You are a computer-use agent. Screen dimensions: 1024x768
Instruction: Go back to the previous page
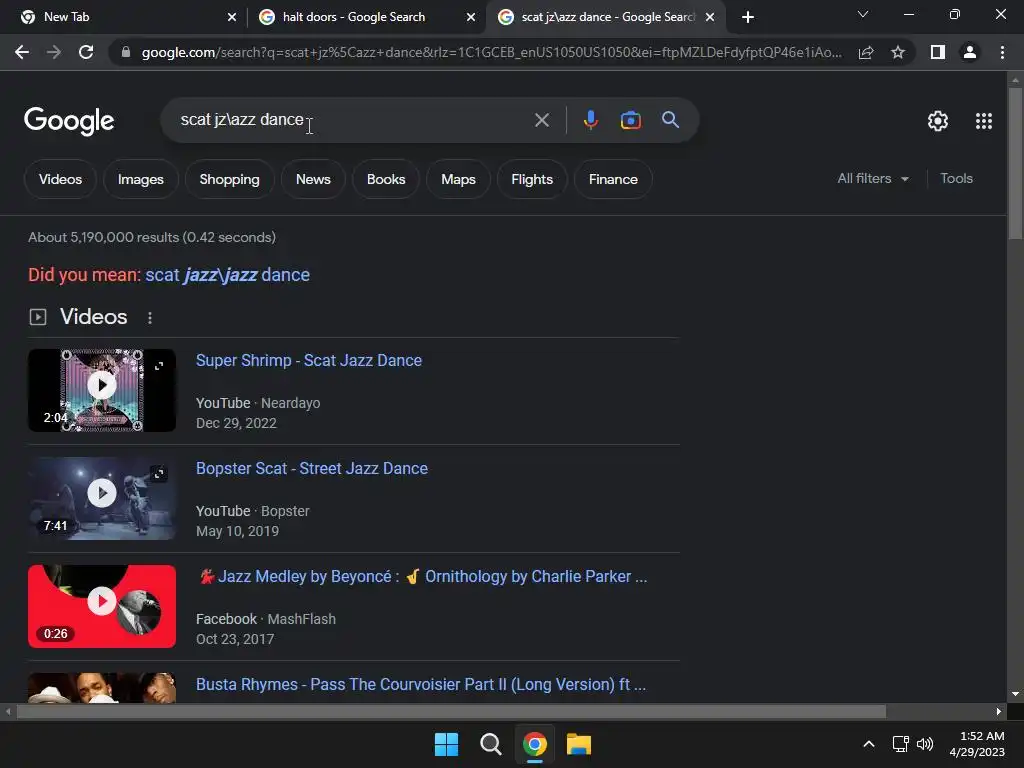click(22, 52)
